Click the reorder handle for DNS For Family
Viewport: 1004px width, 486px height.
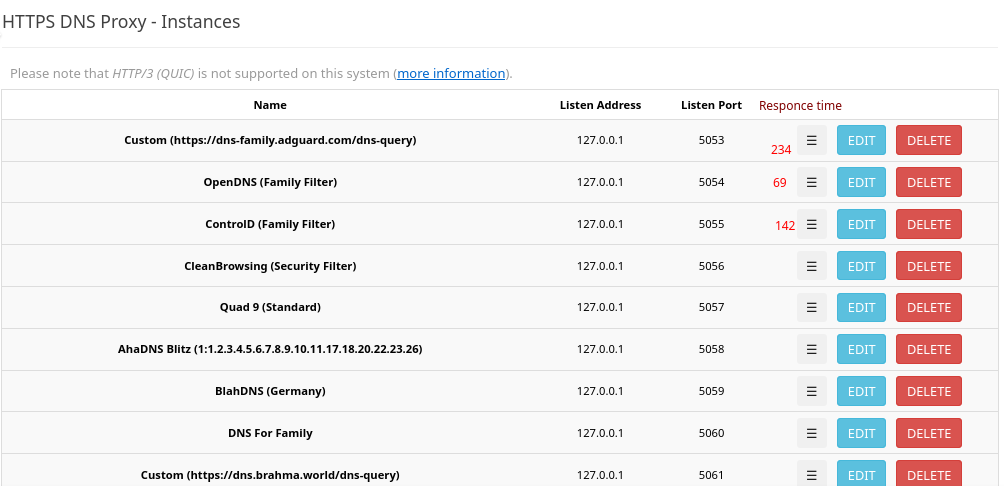click(812, 433)
